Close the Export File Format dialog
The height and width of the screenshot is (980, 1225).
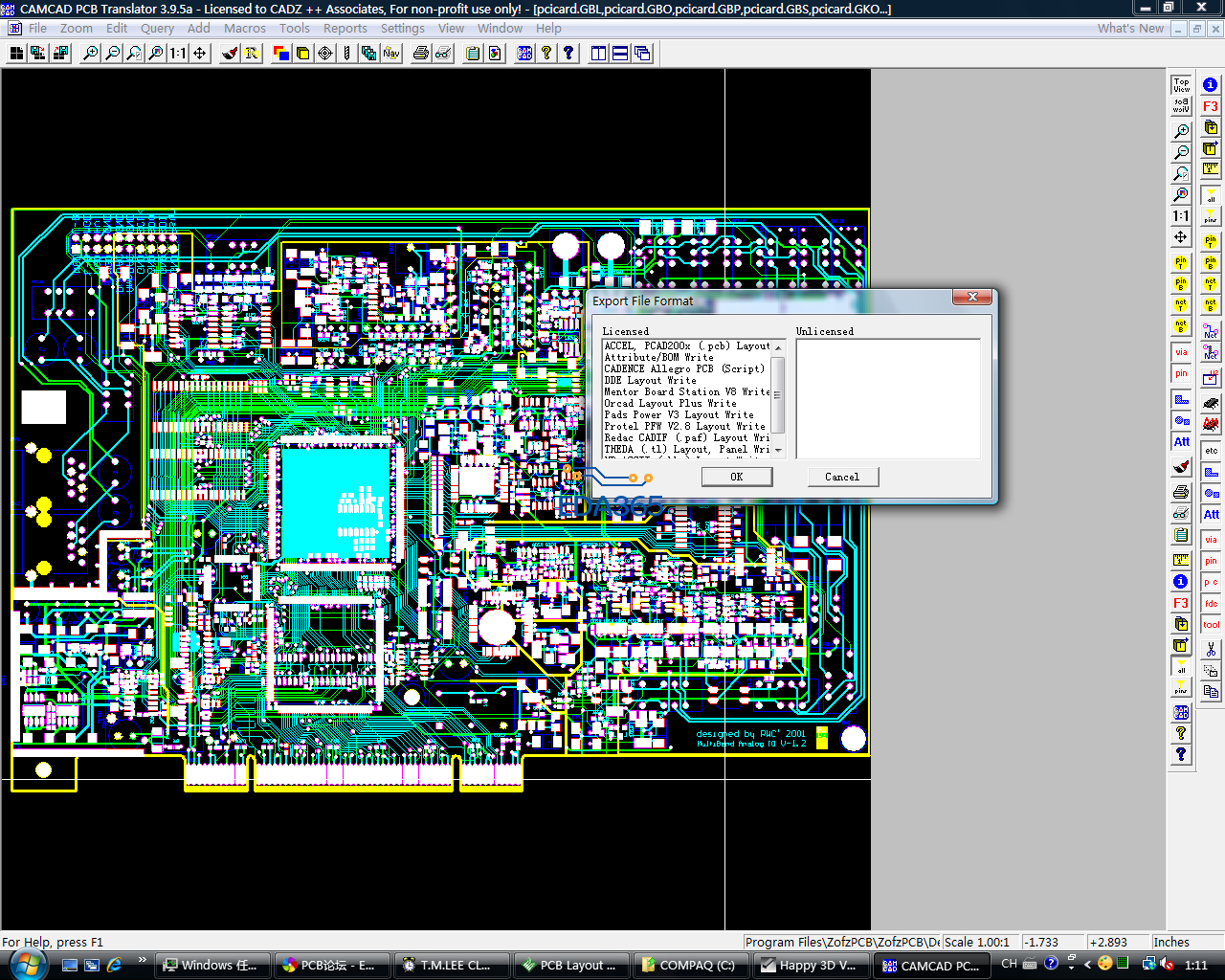coord(972,298)
